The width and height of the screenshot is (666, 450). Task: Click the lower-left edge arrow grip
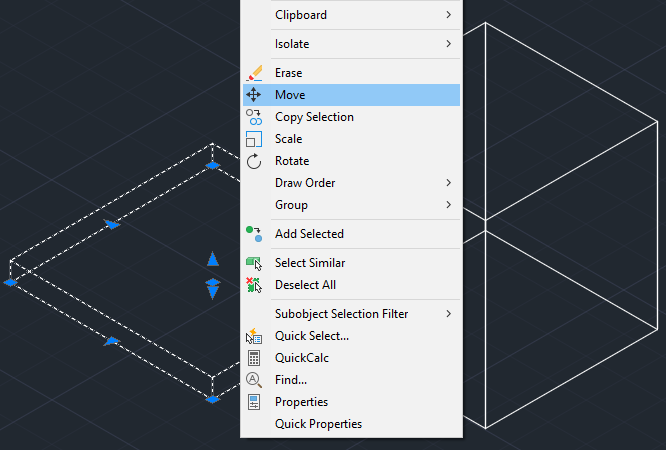pyautogui.click(x=112, y=341)
